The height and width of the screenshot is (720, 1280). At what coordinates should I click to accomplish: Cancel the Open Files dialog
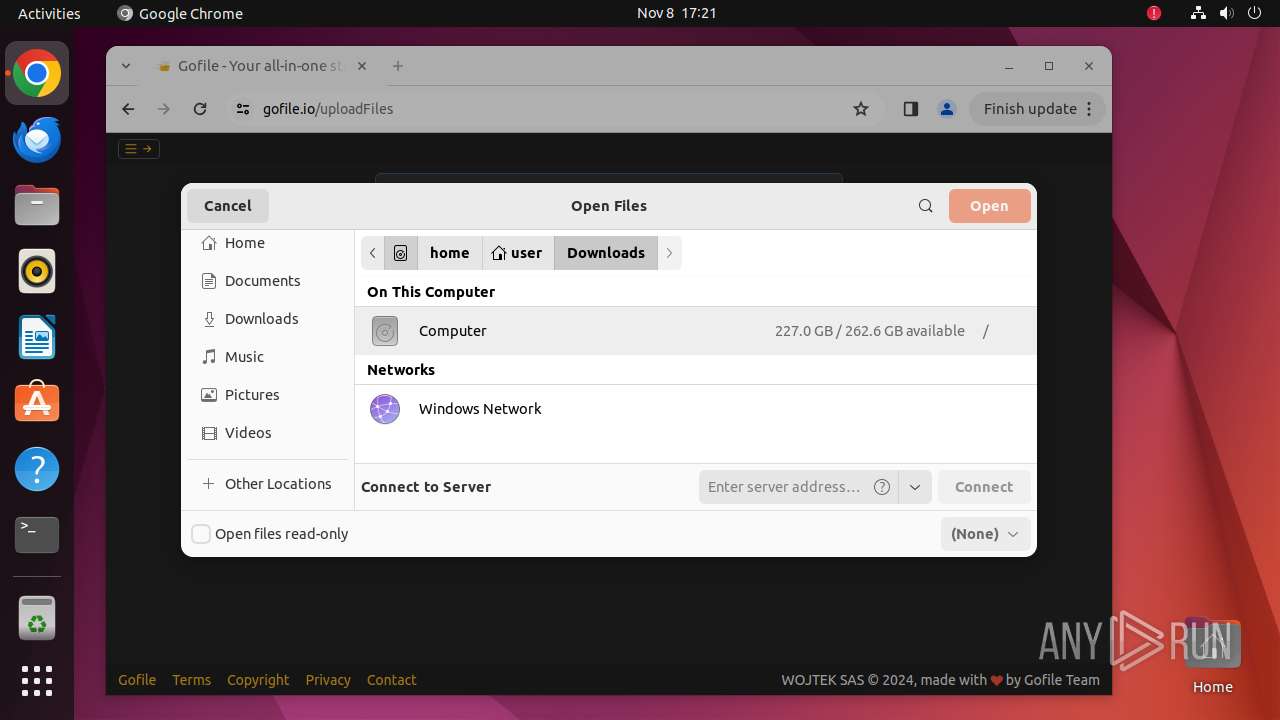point(228,206)
